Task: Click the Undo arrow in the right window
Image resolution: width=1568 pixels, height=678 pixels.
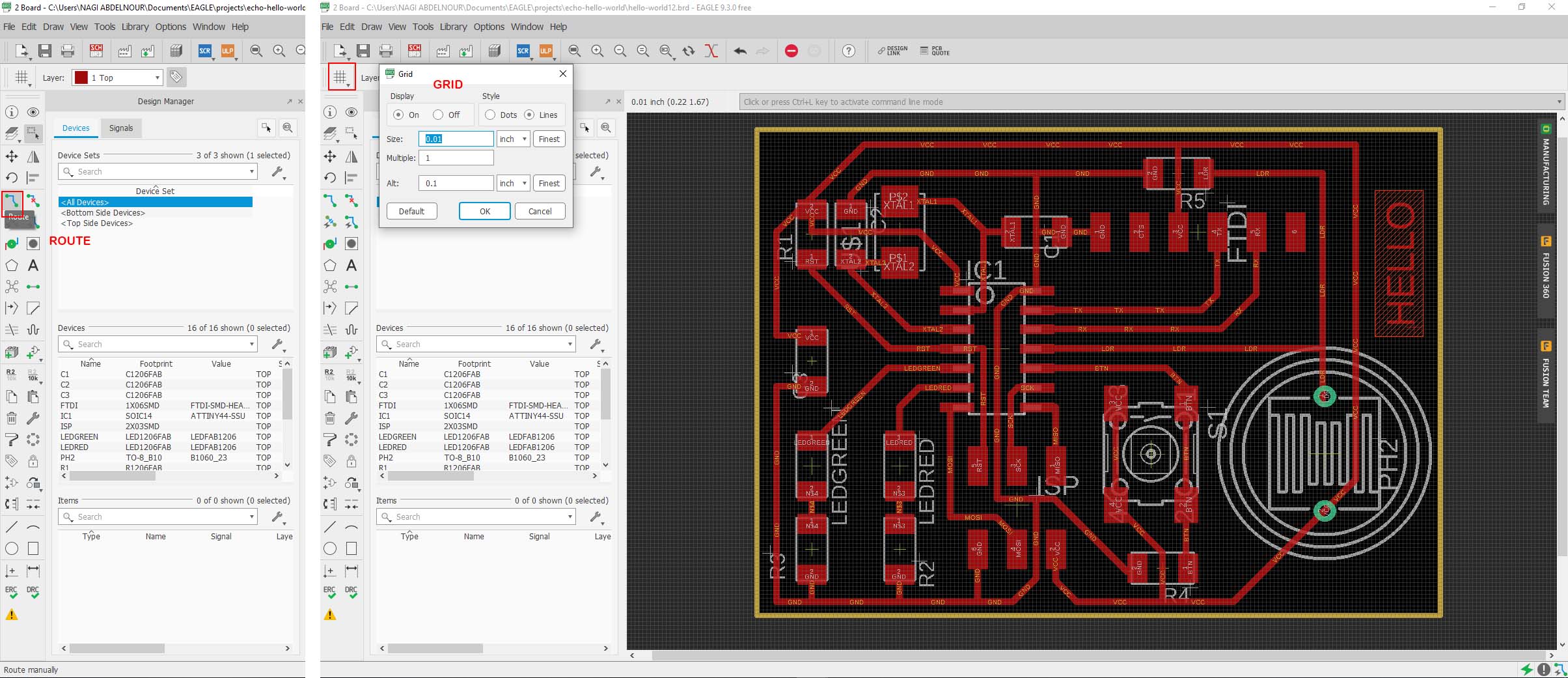Action: [740, 51]
